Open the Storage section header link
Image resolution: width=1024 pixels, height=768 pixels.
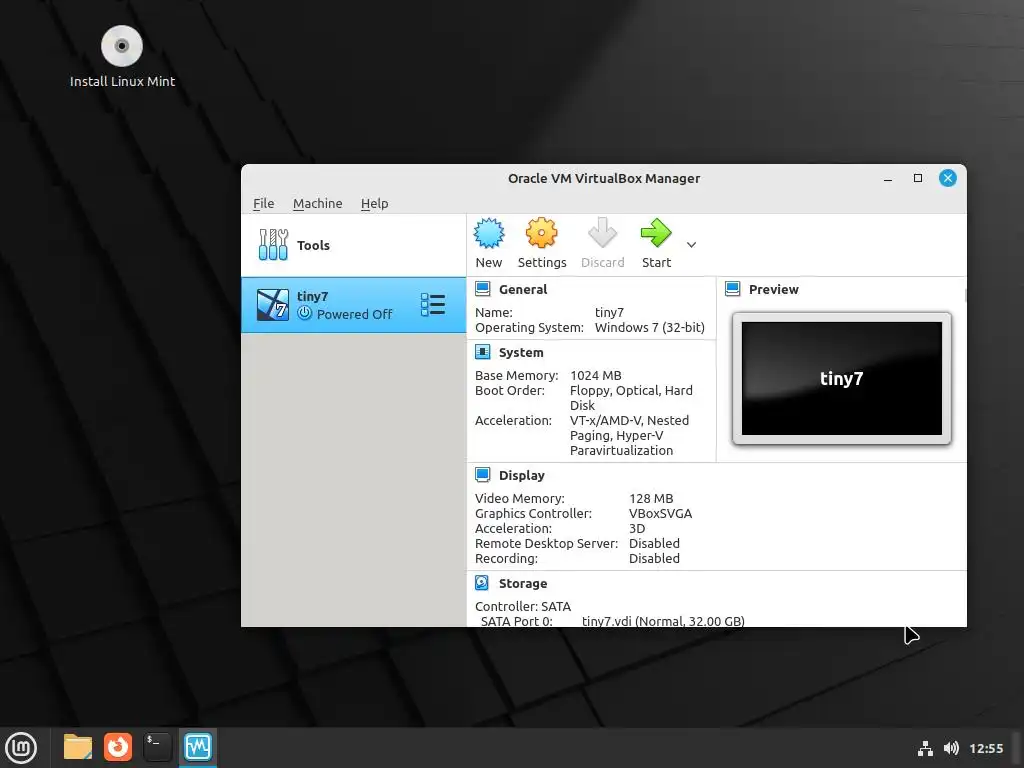(x=522, y=583)
